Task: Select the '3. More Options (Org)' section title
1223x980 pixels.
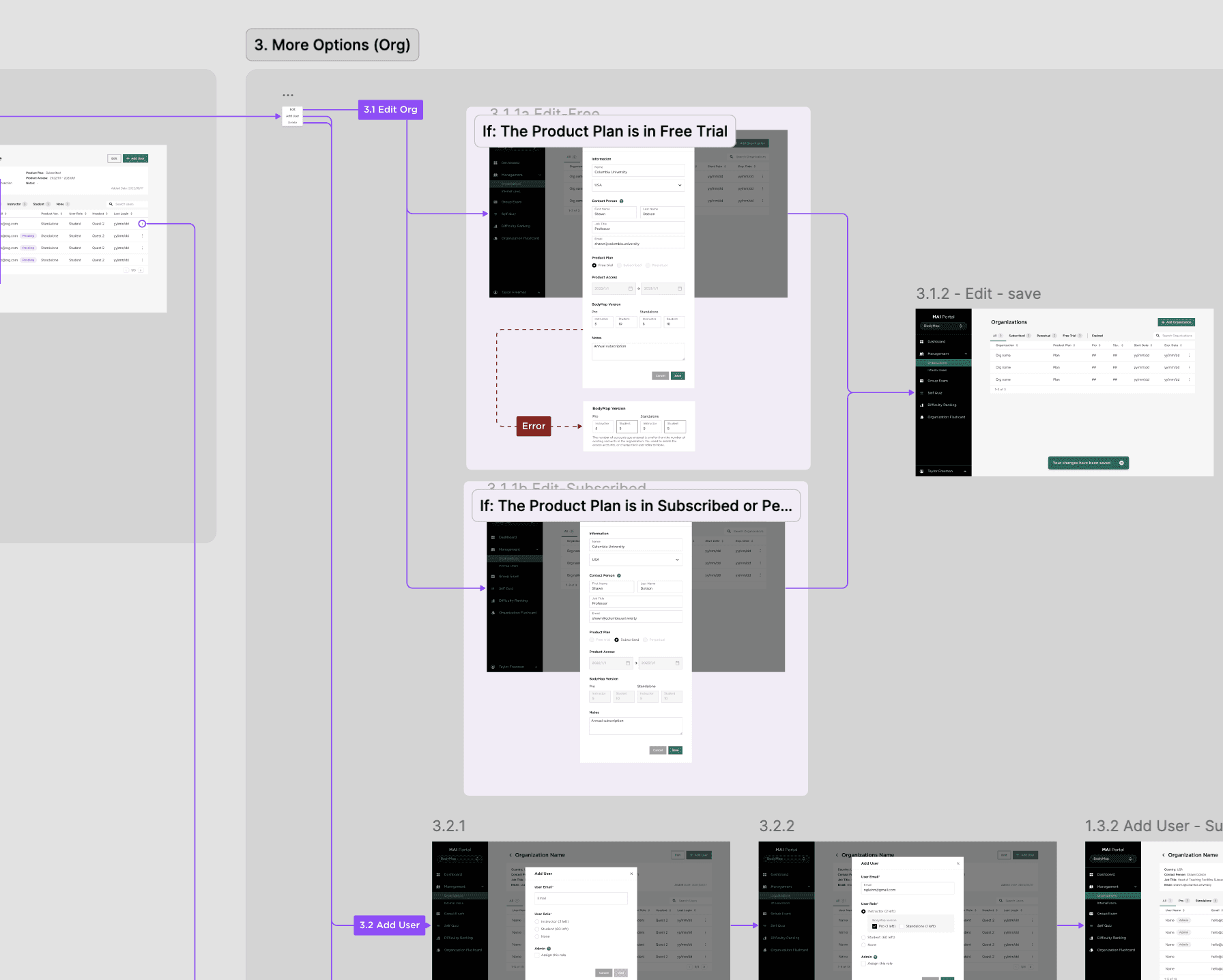Action: (332, 45)
